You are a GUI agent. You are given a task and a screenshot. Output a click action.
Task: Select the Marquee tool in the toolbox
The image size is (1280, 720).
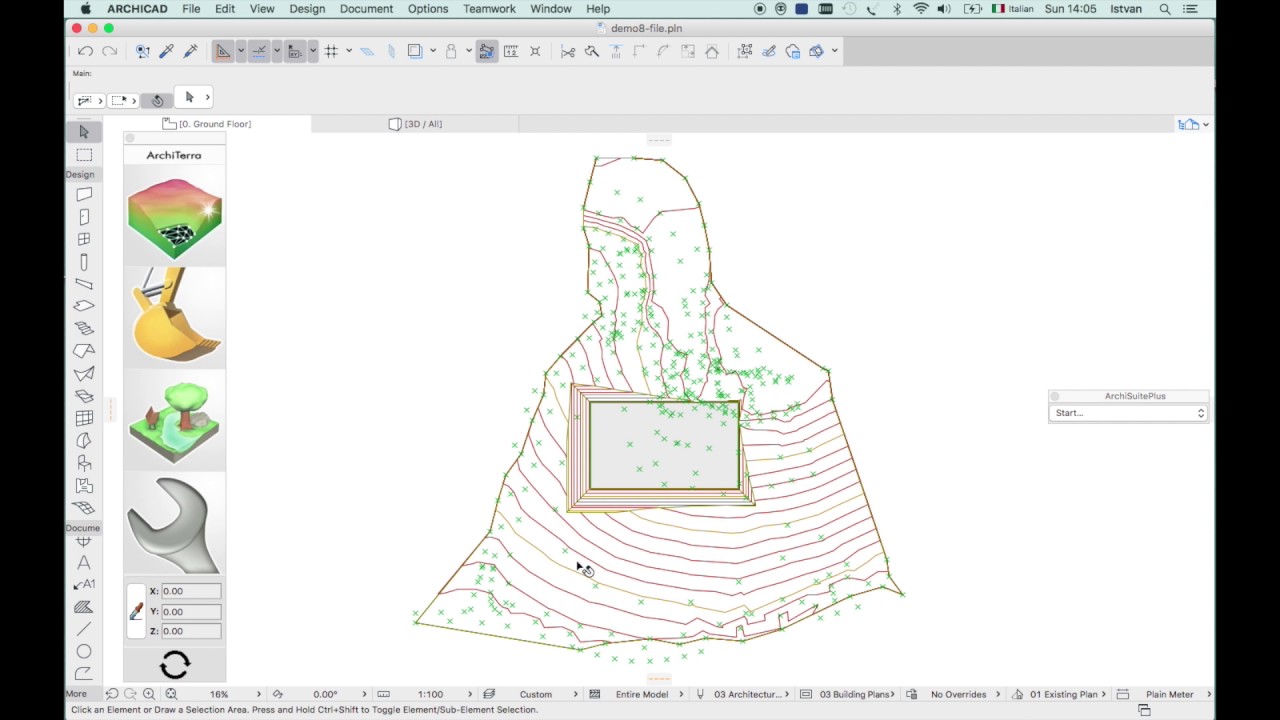pos(84,155)
